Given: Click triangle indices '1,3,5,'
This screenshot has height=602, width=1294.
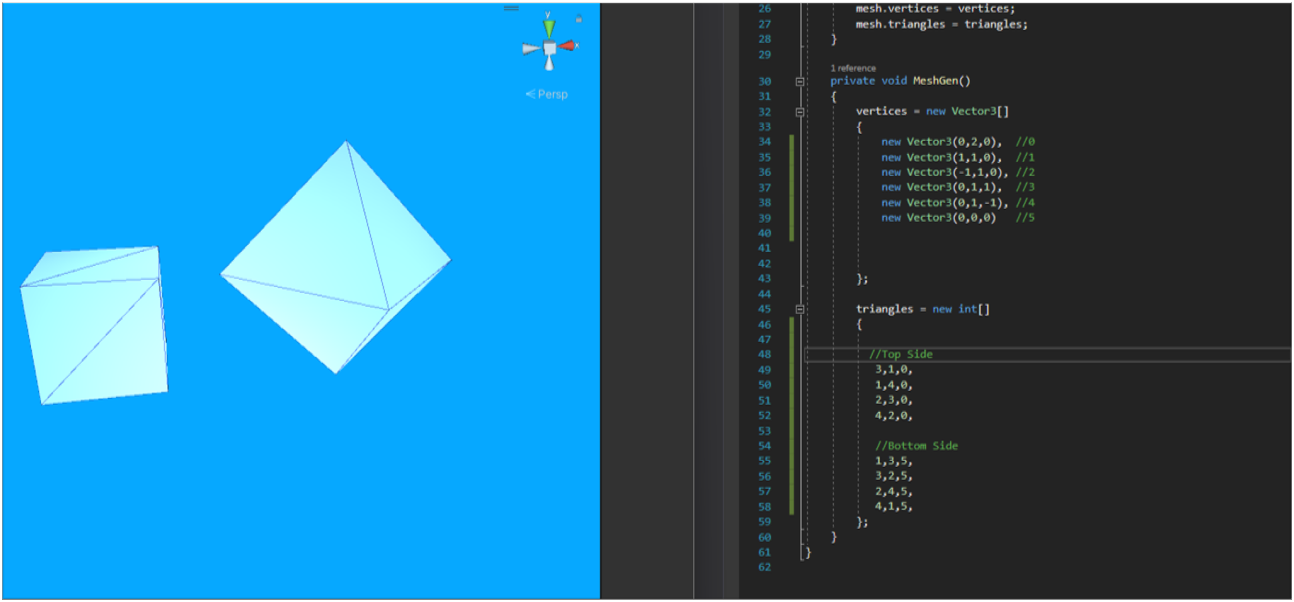Looking at the screenshot, I should tap(894, 461).
